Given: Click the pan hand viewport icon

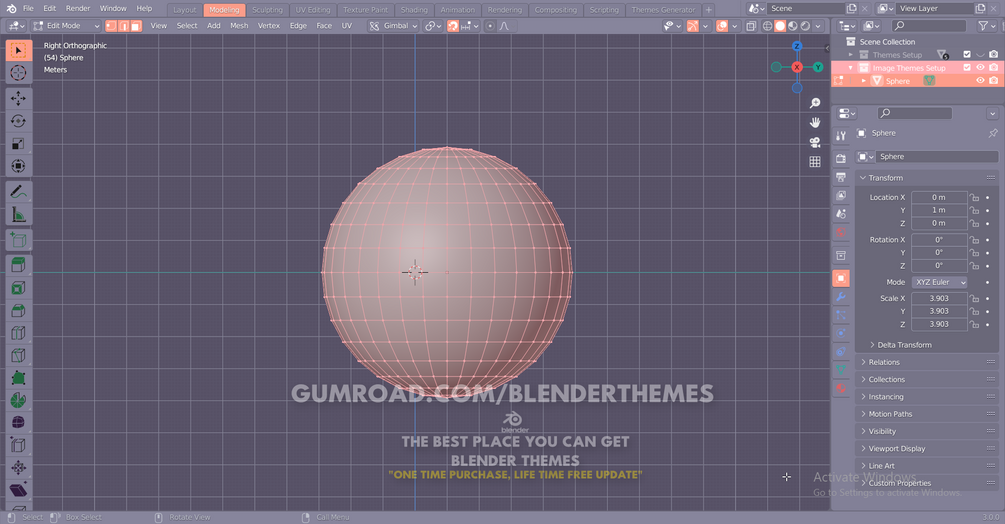Looking at the screenshot, I should pos(815,122).
